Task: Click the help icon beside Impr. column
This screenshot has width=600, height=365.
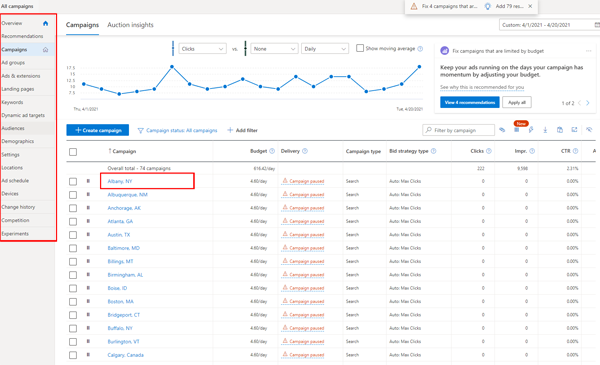Action: tap(532, 151)
